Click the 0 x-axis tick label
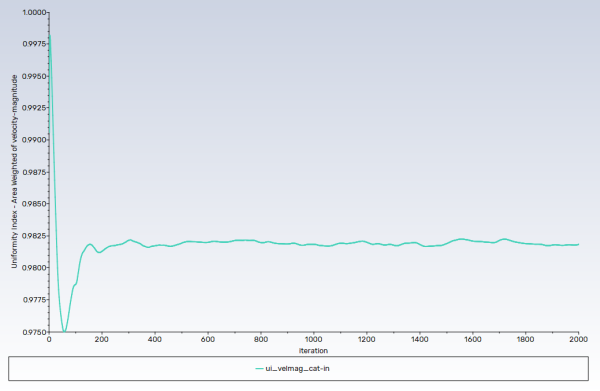Screen dimensions: 600x391 (x=49, y=339)
